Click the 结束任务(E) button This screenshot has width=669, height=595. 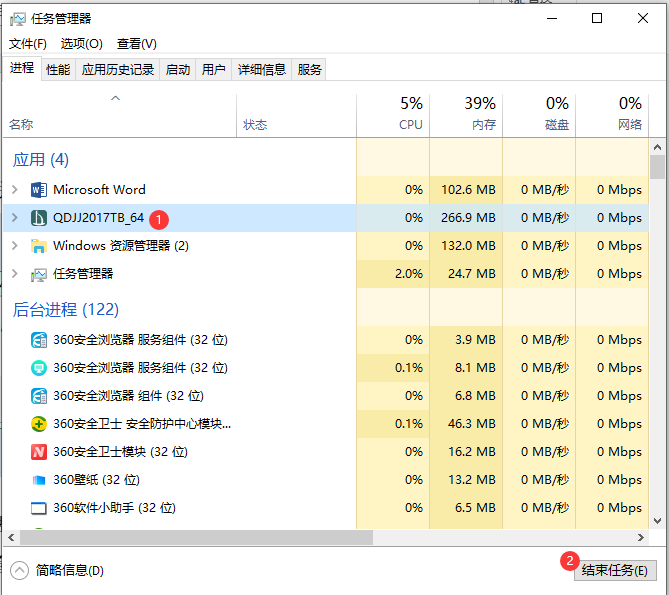point(615,570)
